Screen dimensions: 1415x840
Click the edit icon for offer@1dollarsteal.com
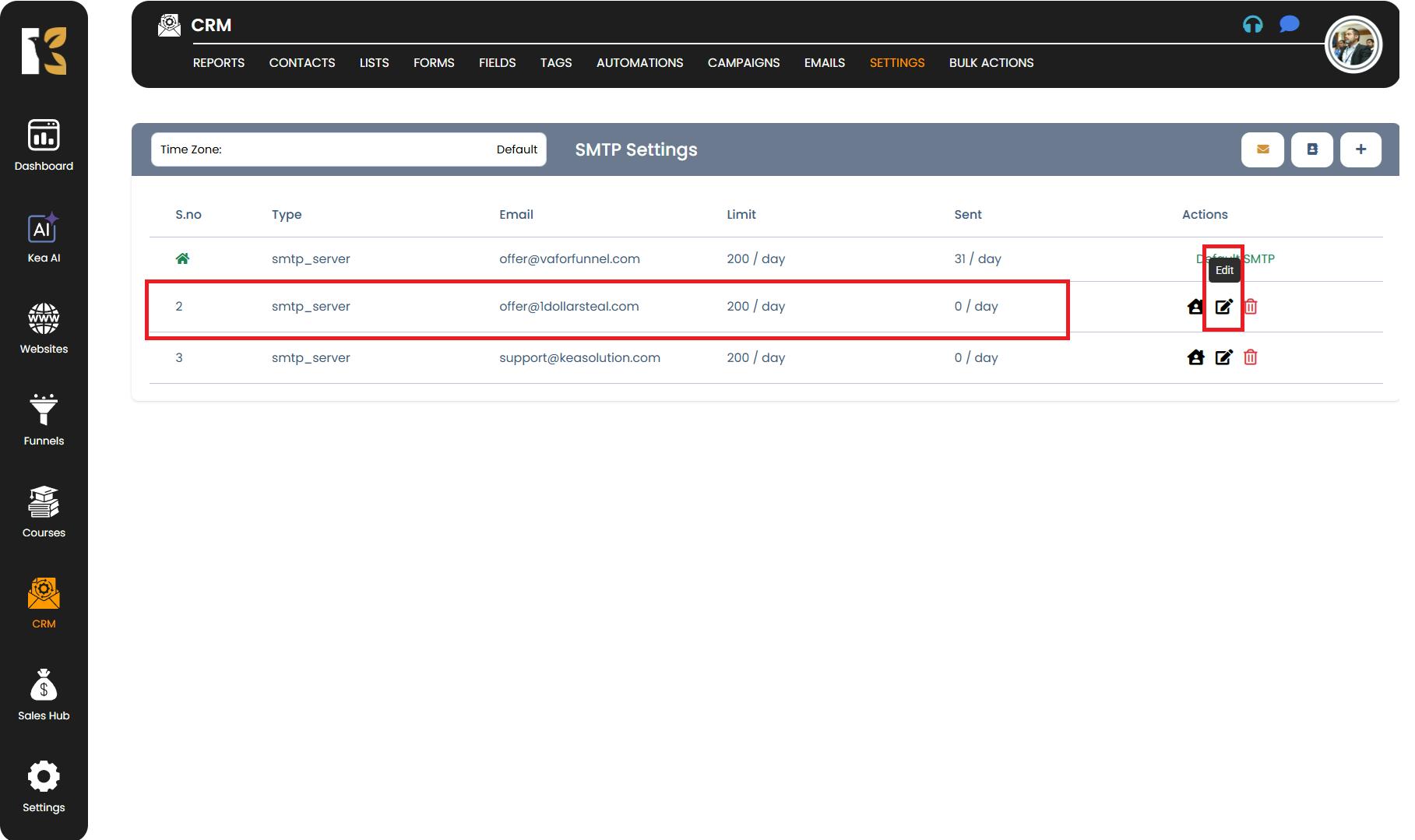pos(1223,307)
